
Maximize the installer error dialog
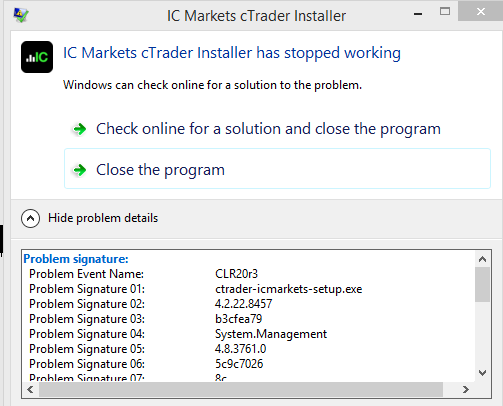[x=445, y=12]
